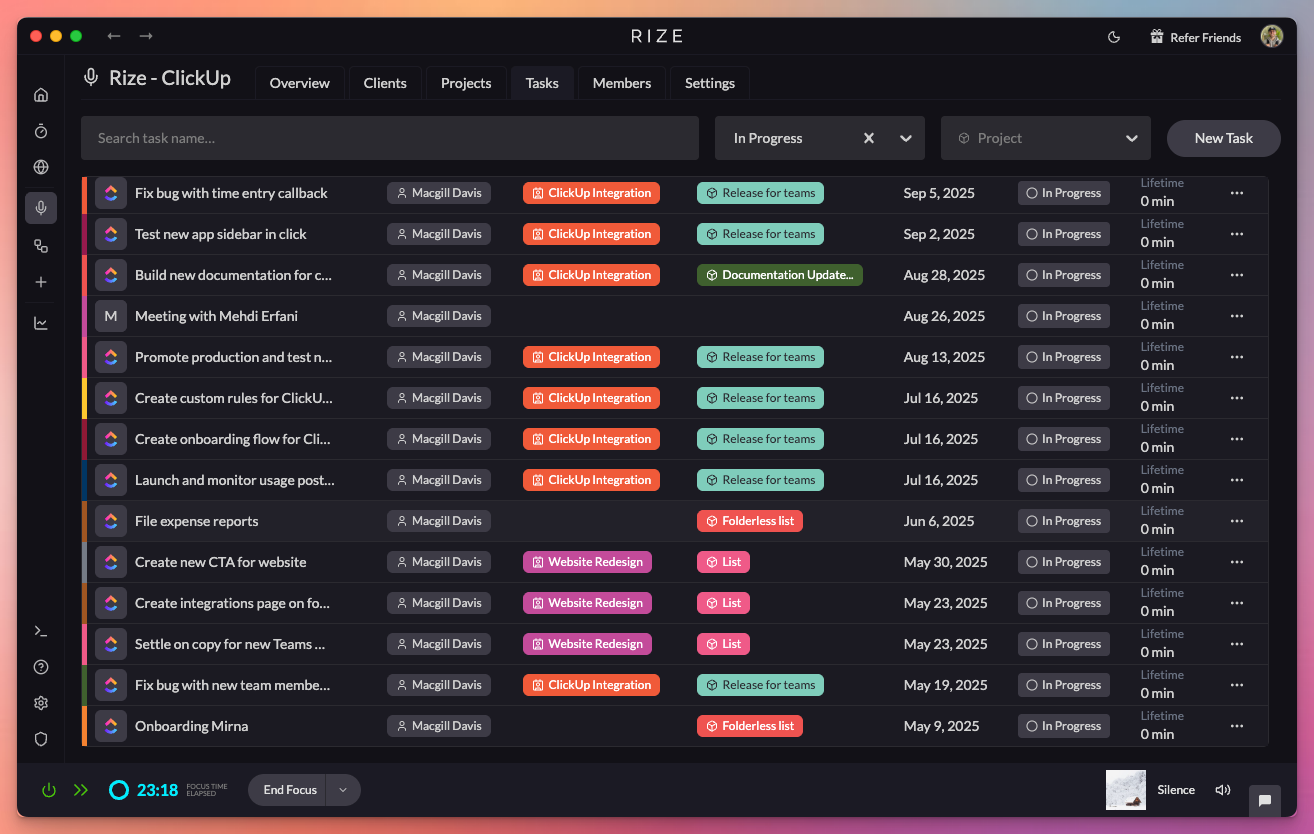This screenshot has height=834, width=1314.
Task: Open the timer stopwatch sidebar icon
Action: pyautogui.click(x=41, y=131)
